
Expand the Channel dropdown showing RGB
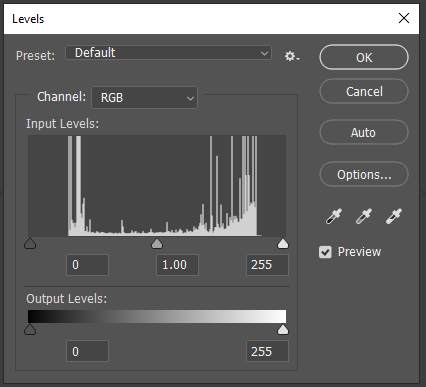(x=144, y=98)
